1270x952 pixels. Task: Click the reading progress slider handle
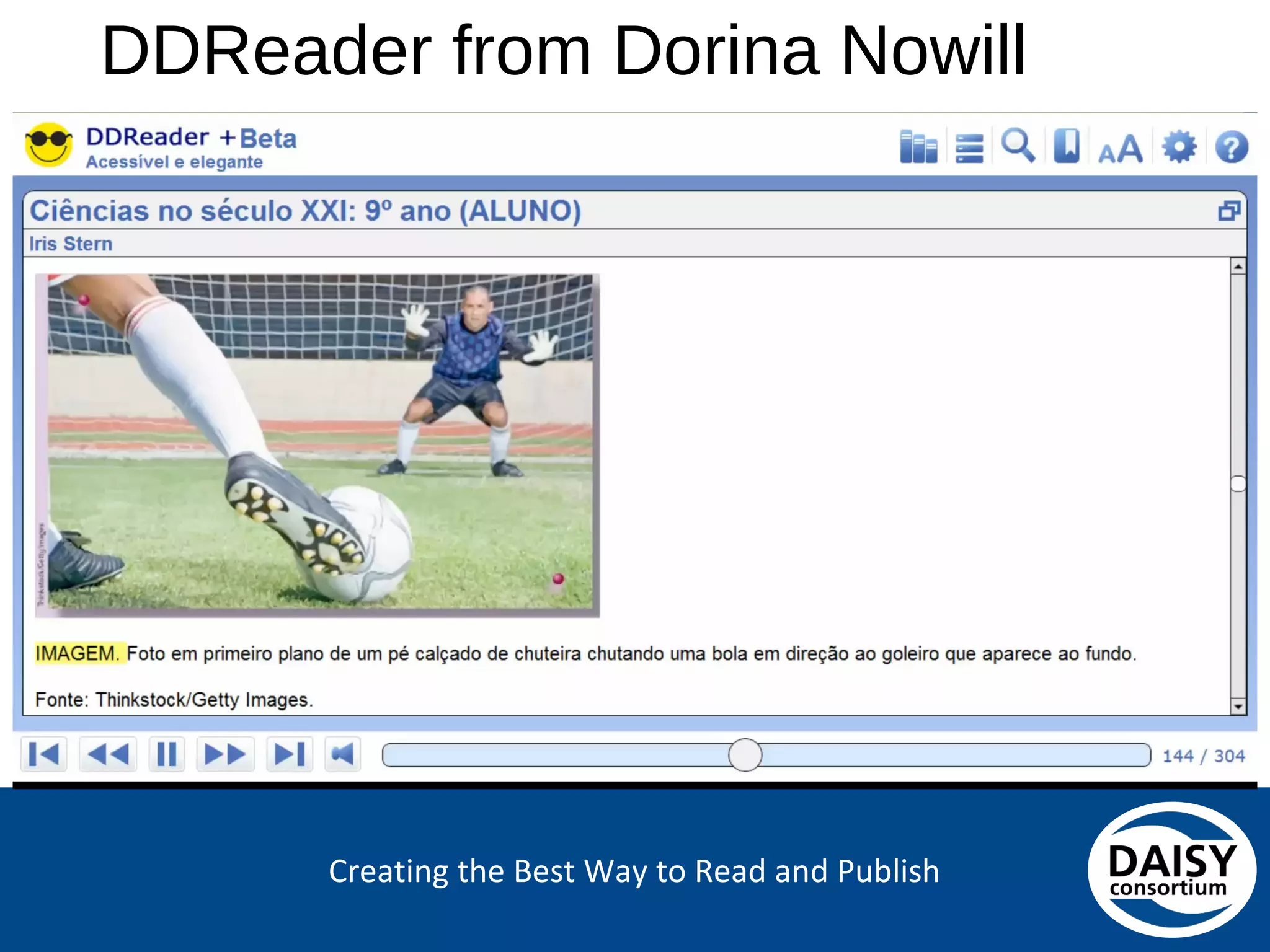click(x=745, y=755)
